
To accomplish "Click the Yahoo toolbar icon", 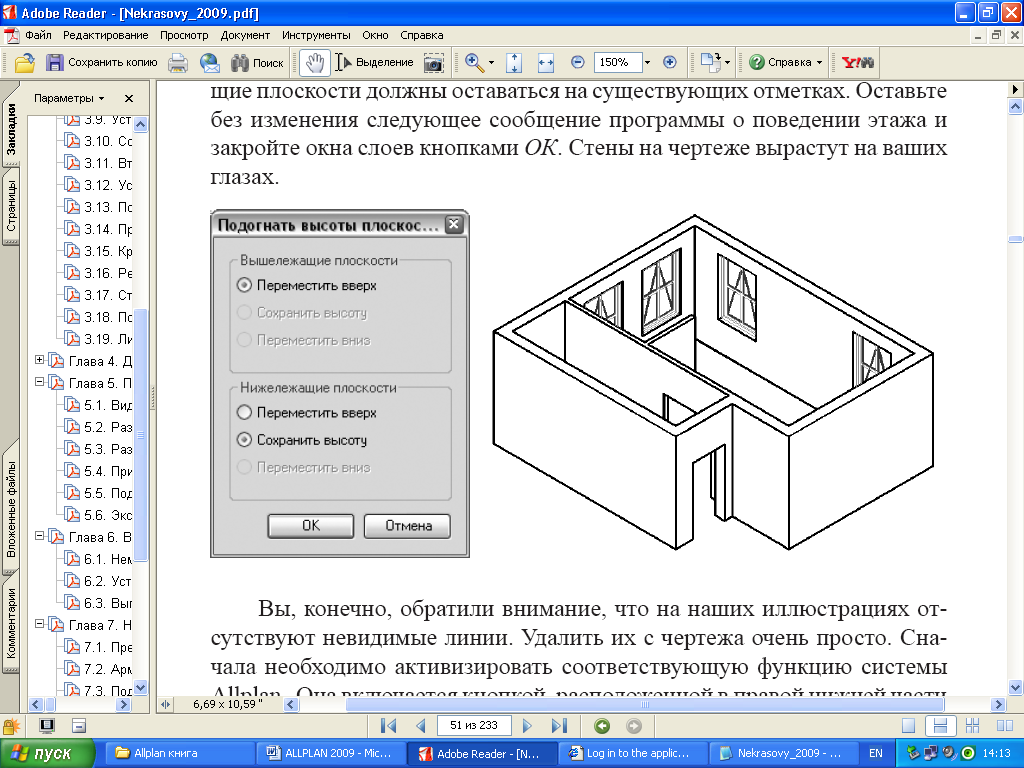I will point(858,63).
